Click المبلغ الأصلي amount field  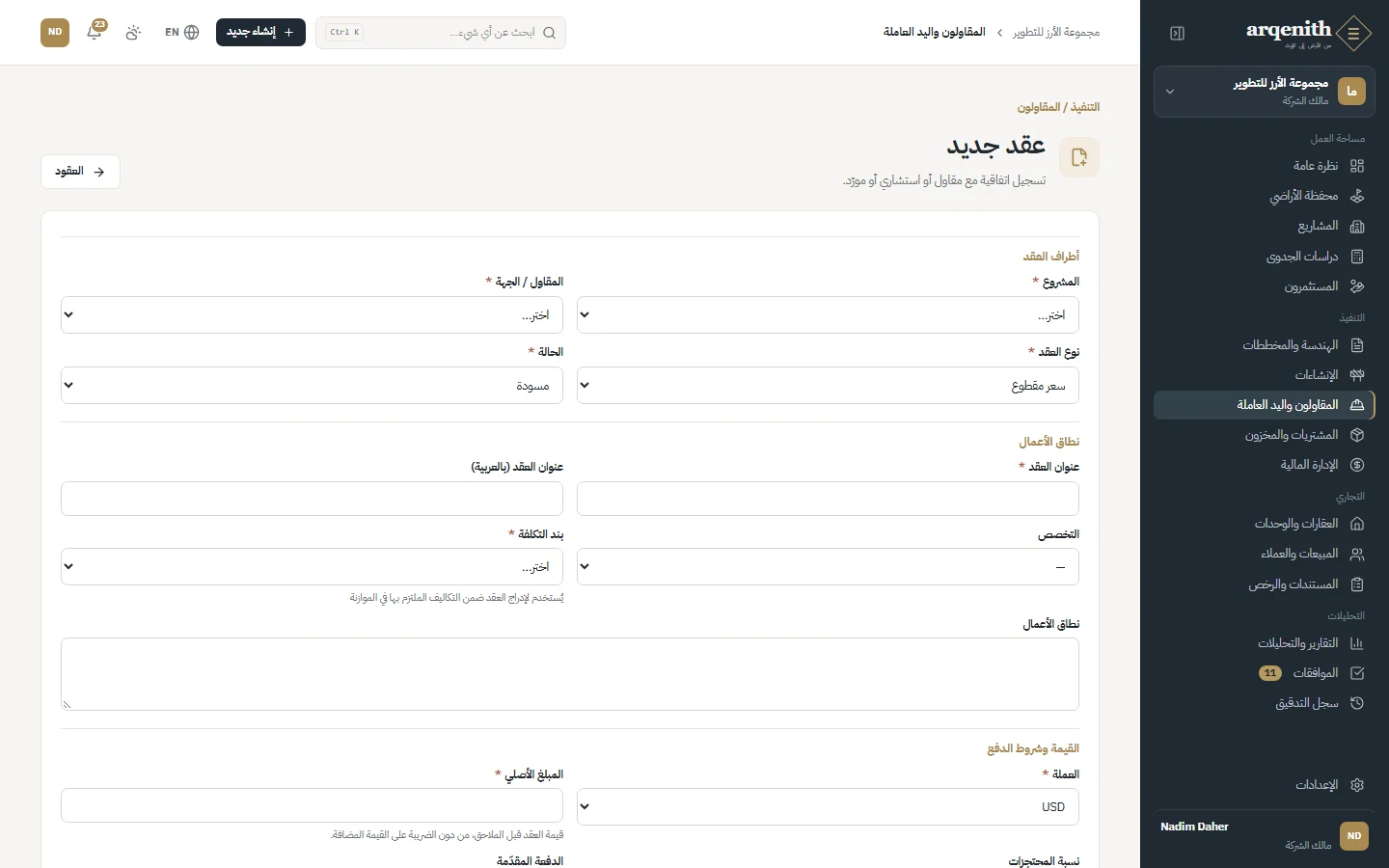[x=312, y=805]
